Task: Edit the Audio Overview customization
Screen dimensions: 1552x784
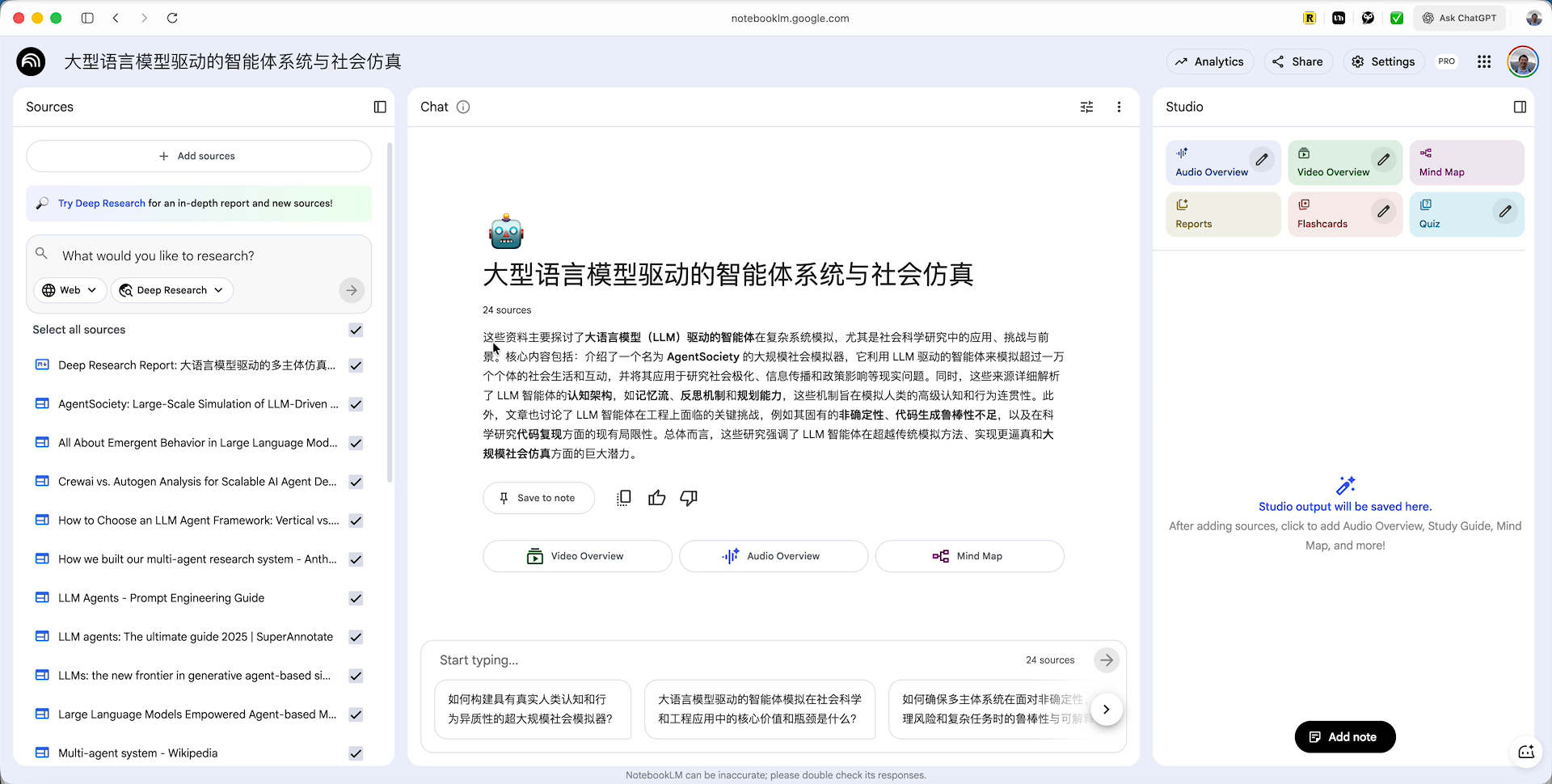Action: pyautogui.click(x=1261, y=160)
